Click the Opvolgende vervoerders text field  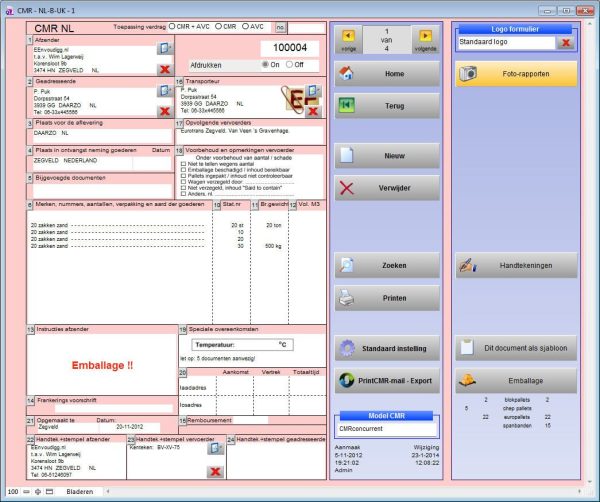coord(250,135)
